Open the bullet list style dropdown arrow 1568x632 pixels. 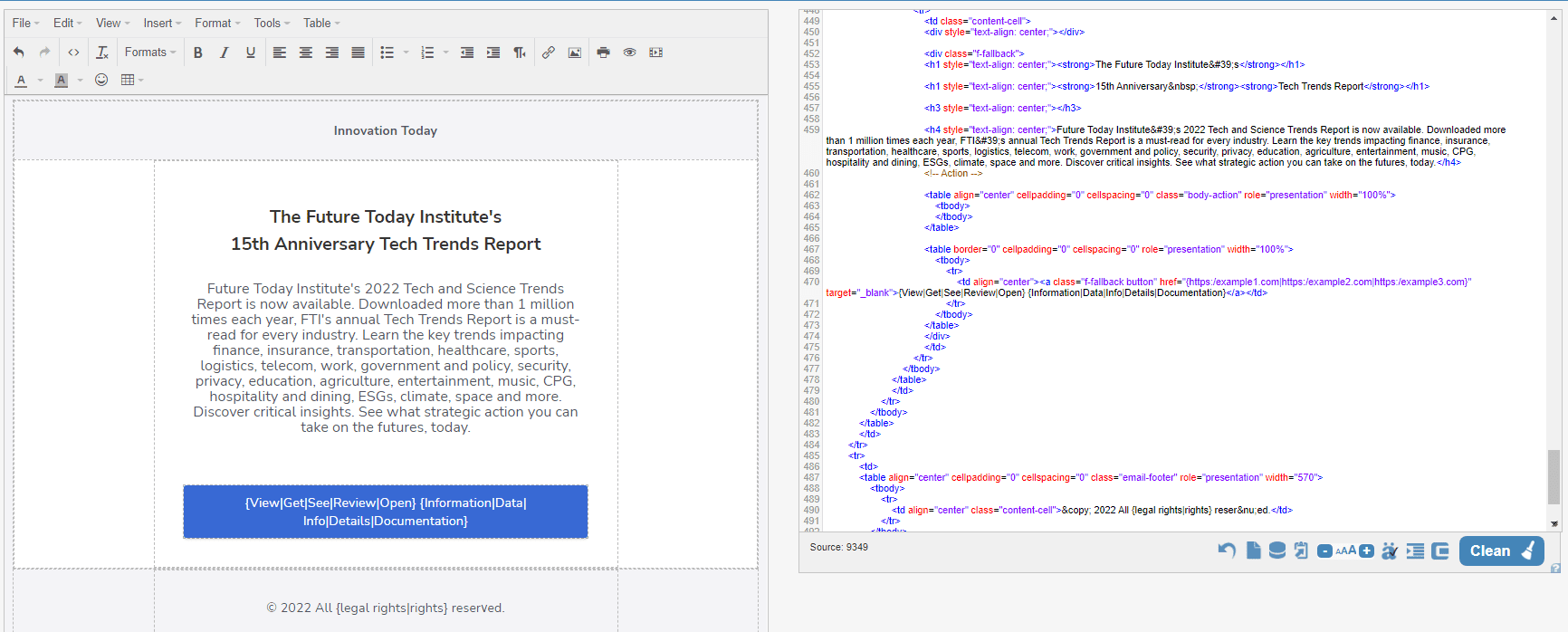pos(406,53)
